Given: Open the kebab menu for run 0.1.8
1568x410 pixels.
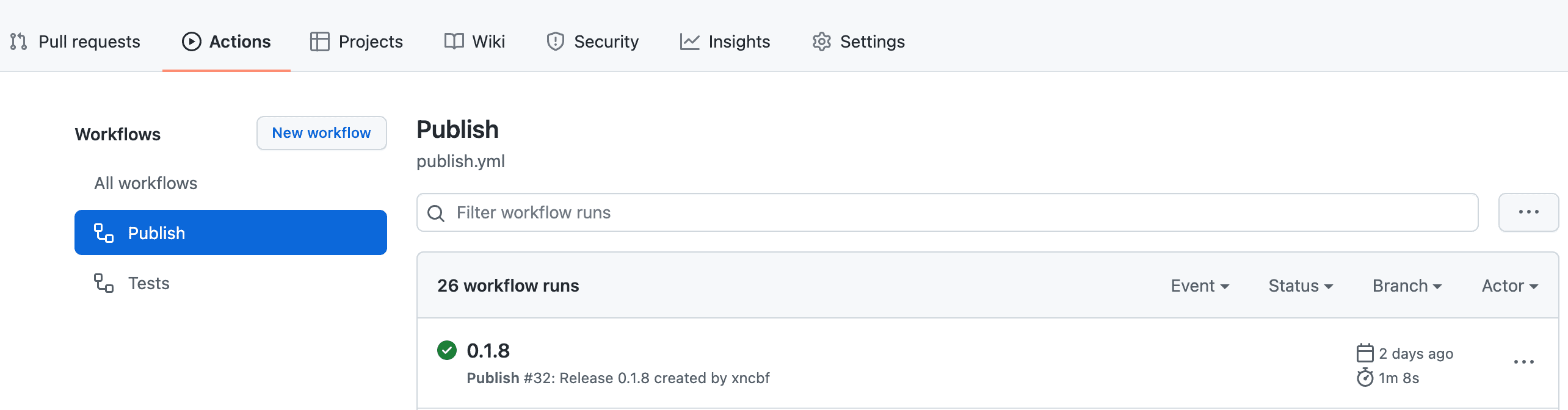Looking at the screenshot, I should [1523, 362].
